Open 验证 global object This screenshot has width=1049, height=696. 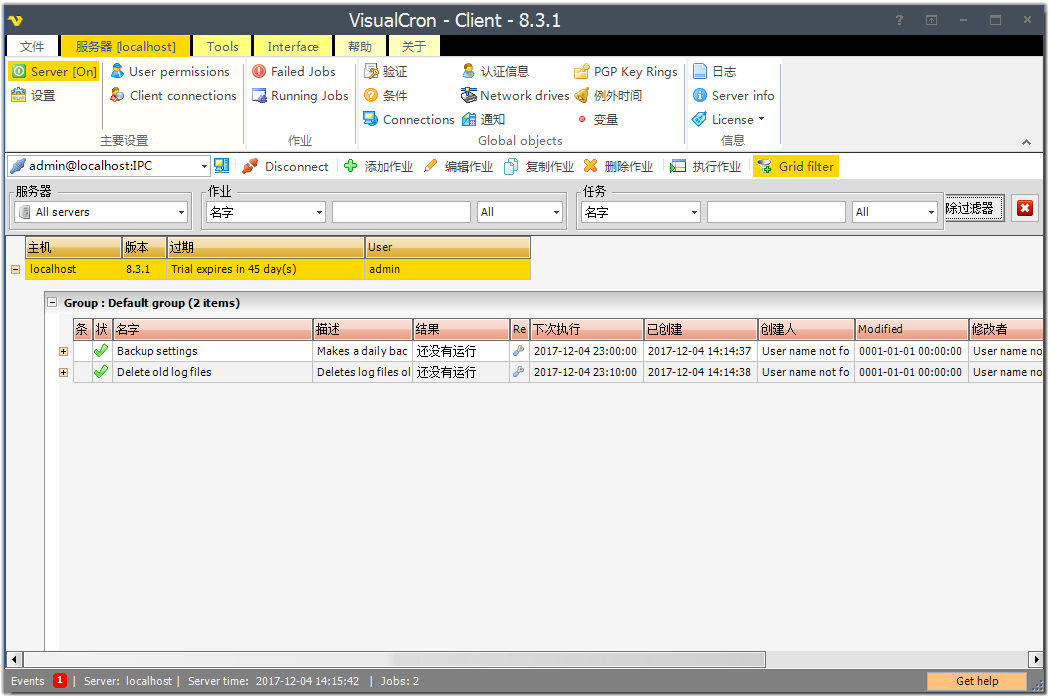pyautogui.click(x=385, y=72)
